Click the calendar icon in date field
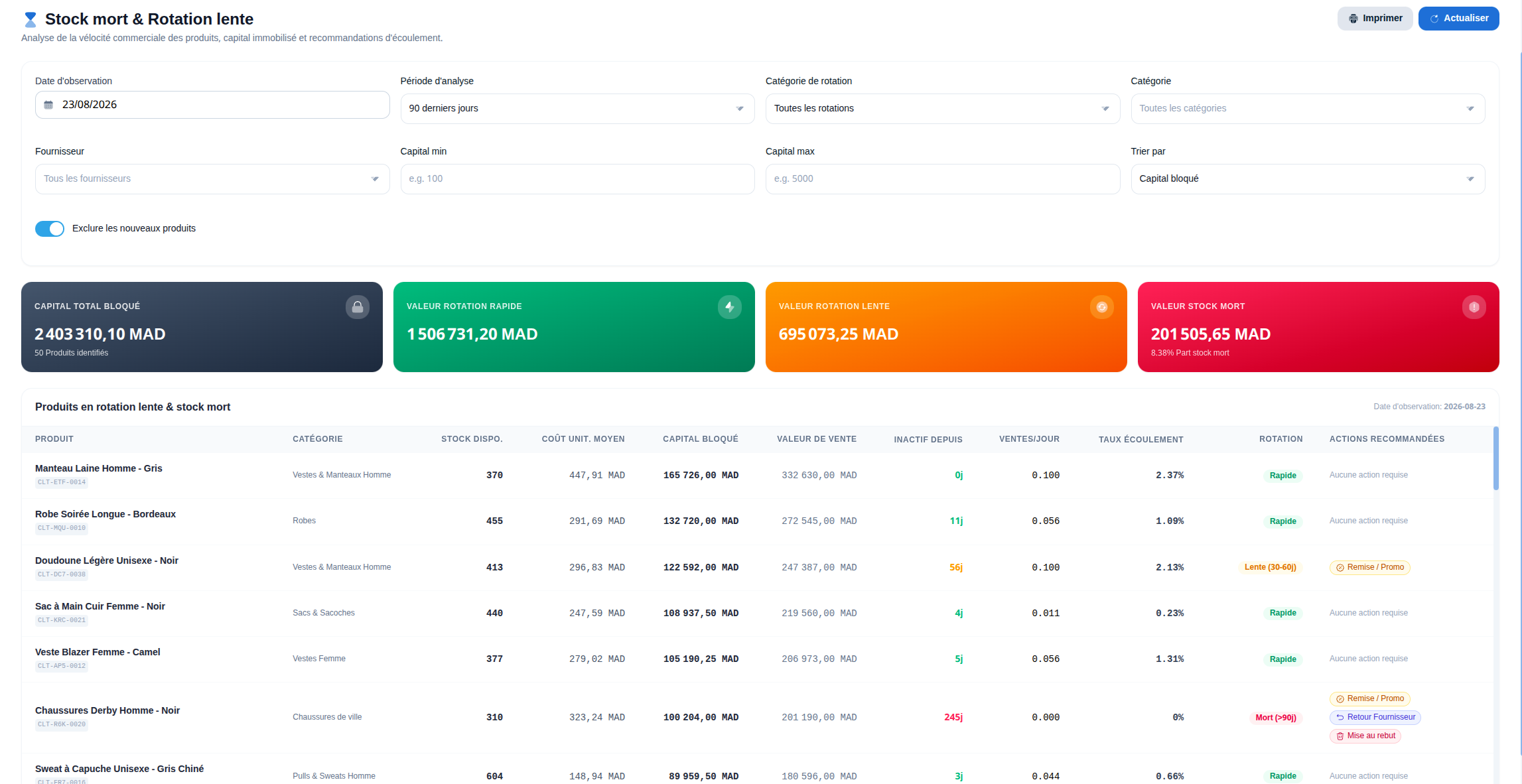This screenshot has height=784, width=1522. coord(48,105)
